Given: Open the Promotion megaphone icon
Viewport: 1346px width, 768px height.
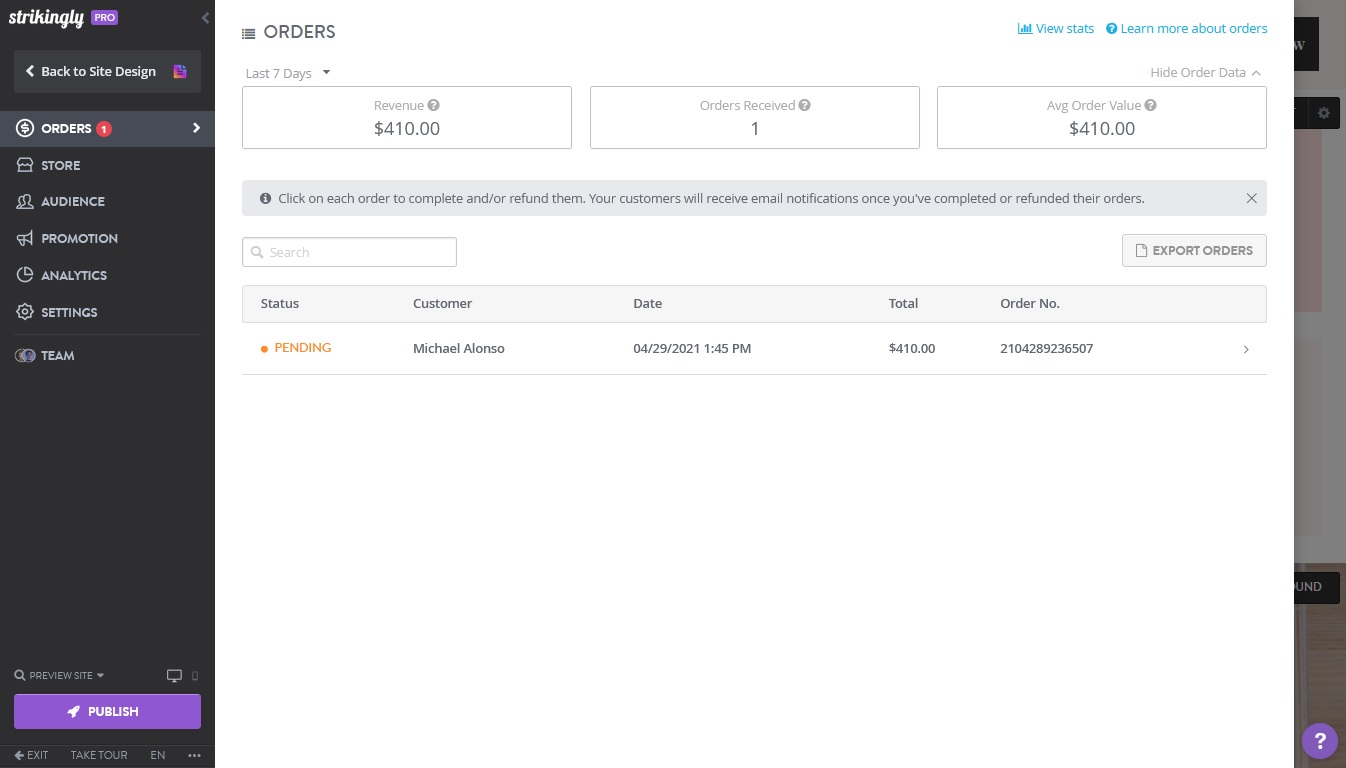Looking at the screenshot, I should pos(27,238).
